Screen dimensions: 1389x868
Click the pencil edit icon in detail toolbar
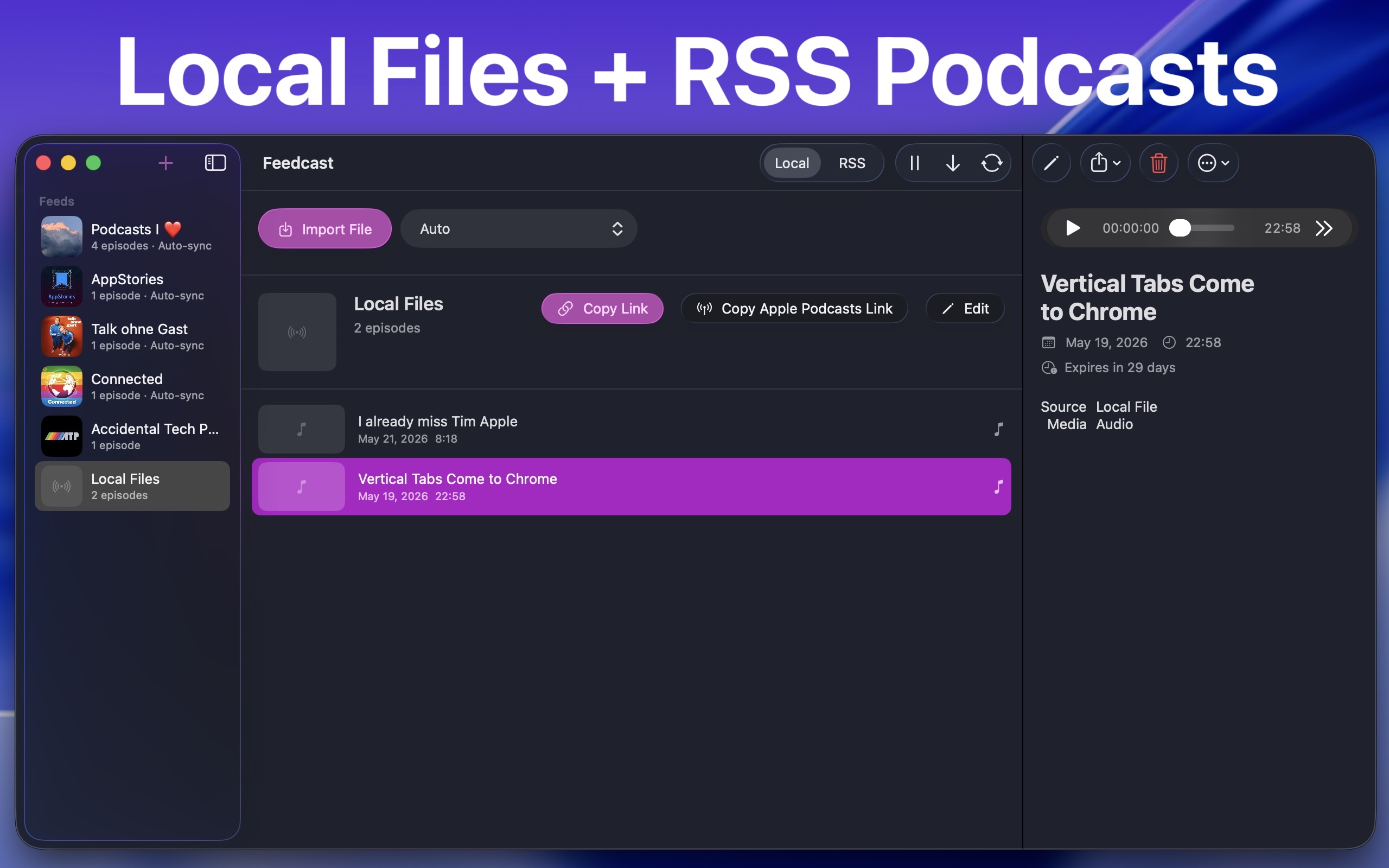pos(1051,163)
